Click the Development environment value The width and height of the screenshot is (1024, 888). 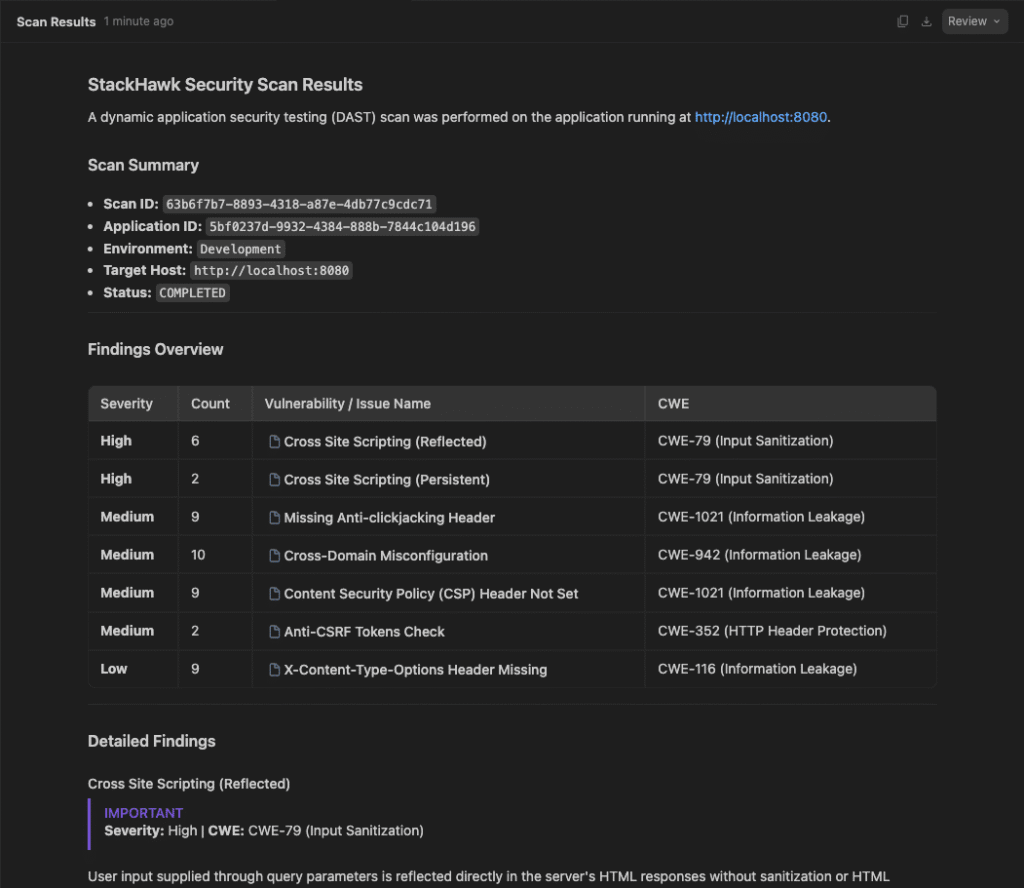pos(240,249)
